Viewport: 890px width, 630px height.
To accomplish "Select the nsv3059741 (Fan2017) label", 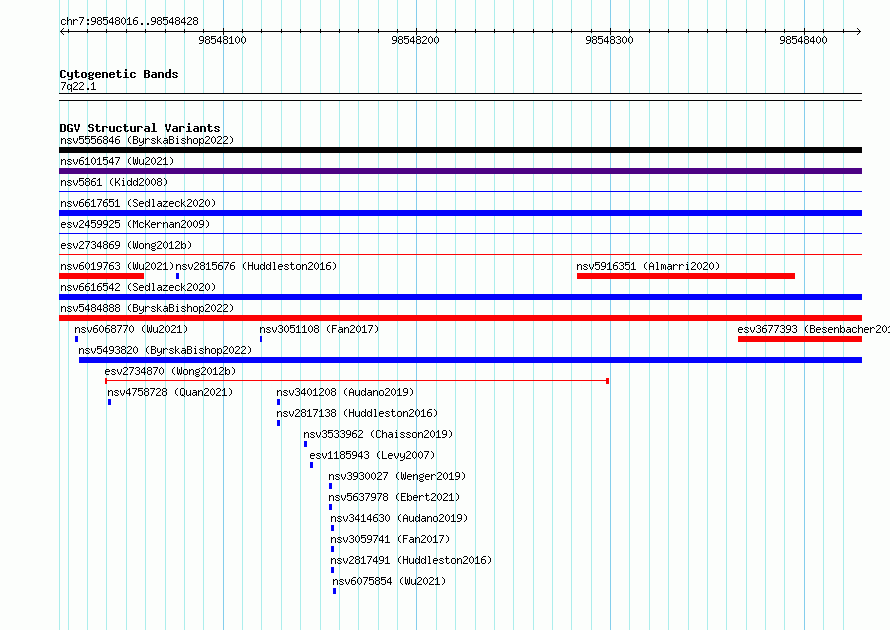I will (x=390, y=539).
